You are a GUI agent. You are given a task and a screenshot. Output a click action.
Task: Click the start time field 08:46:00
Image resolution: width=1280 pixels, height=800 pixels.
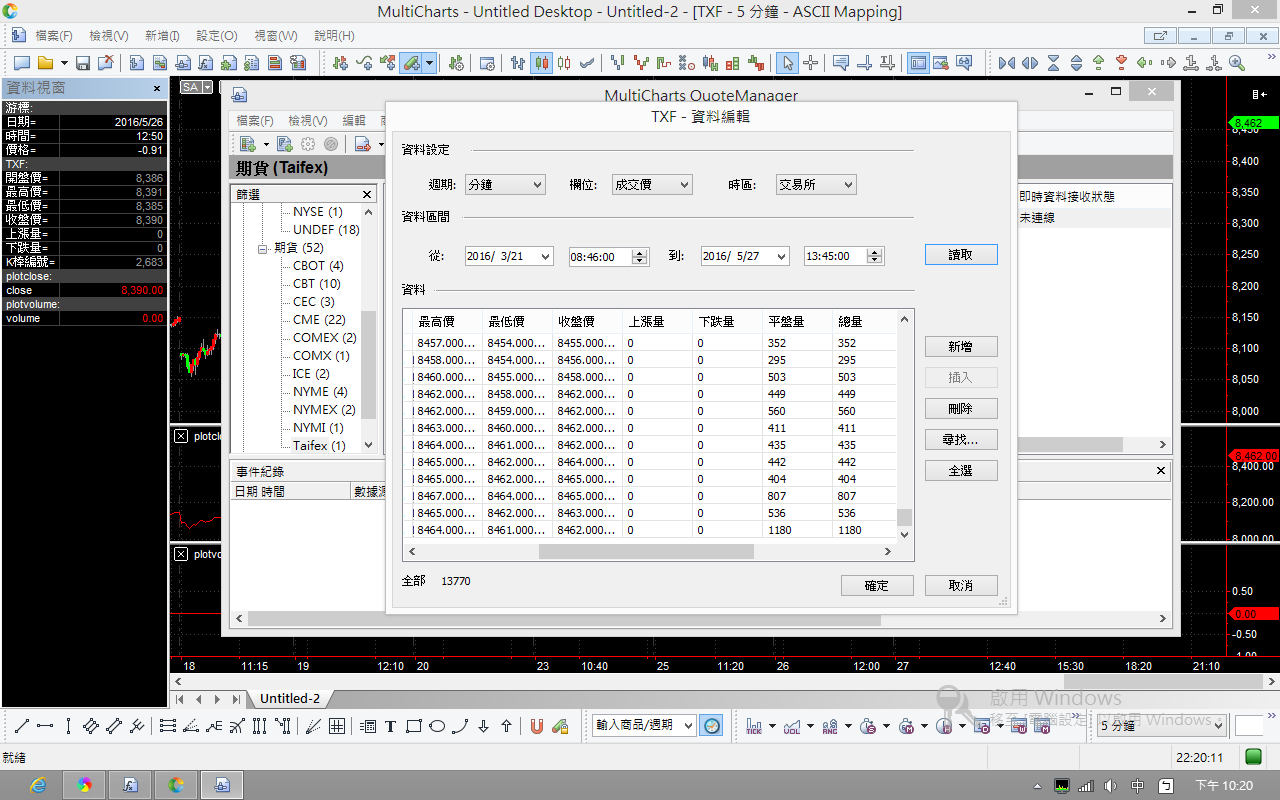(601, 256)
